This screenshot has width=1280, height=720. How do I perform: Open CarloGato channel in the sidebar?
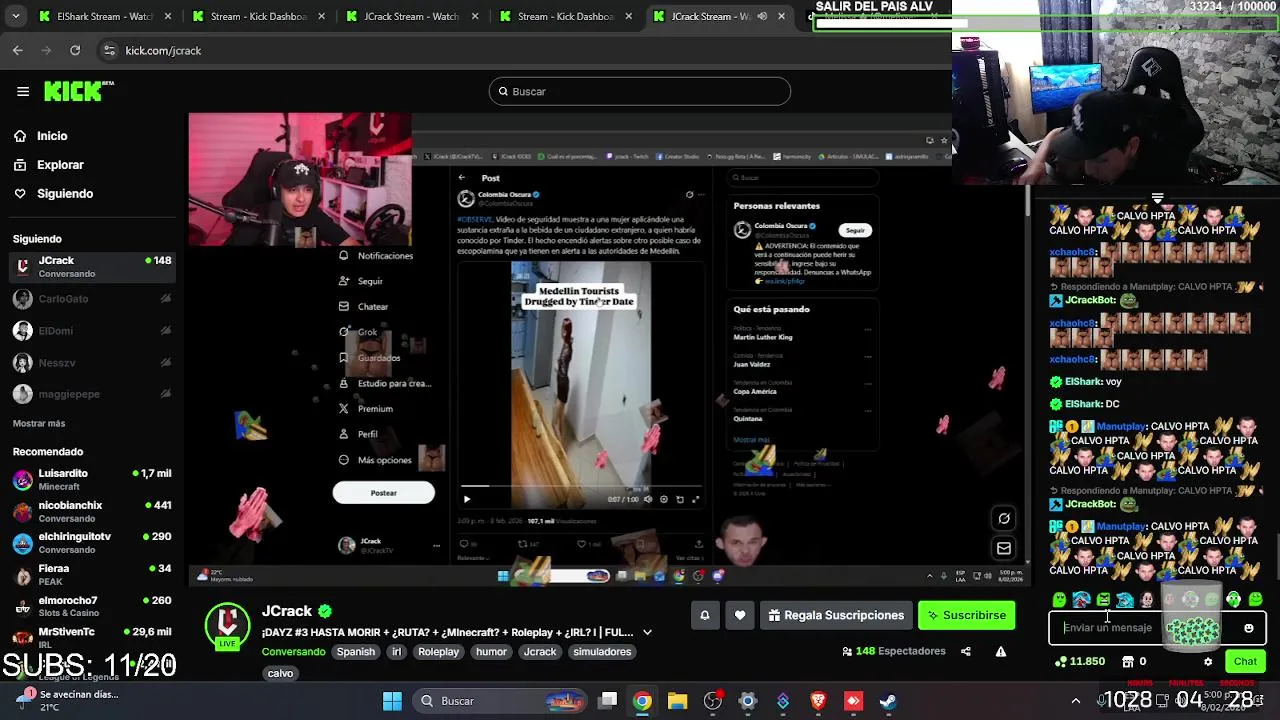point(92,298)
